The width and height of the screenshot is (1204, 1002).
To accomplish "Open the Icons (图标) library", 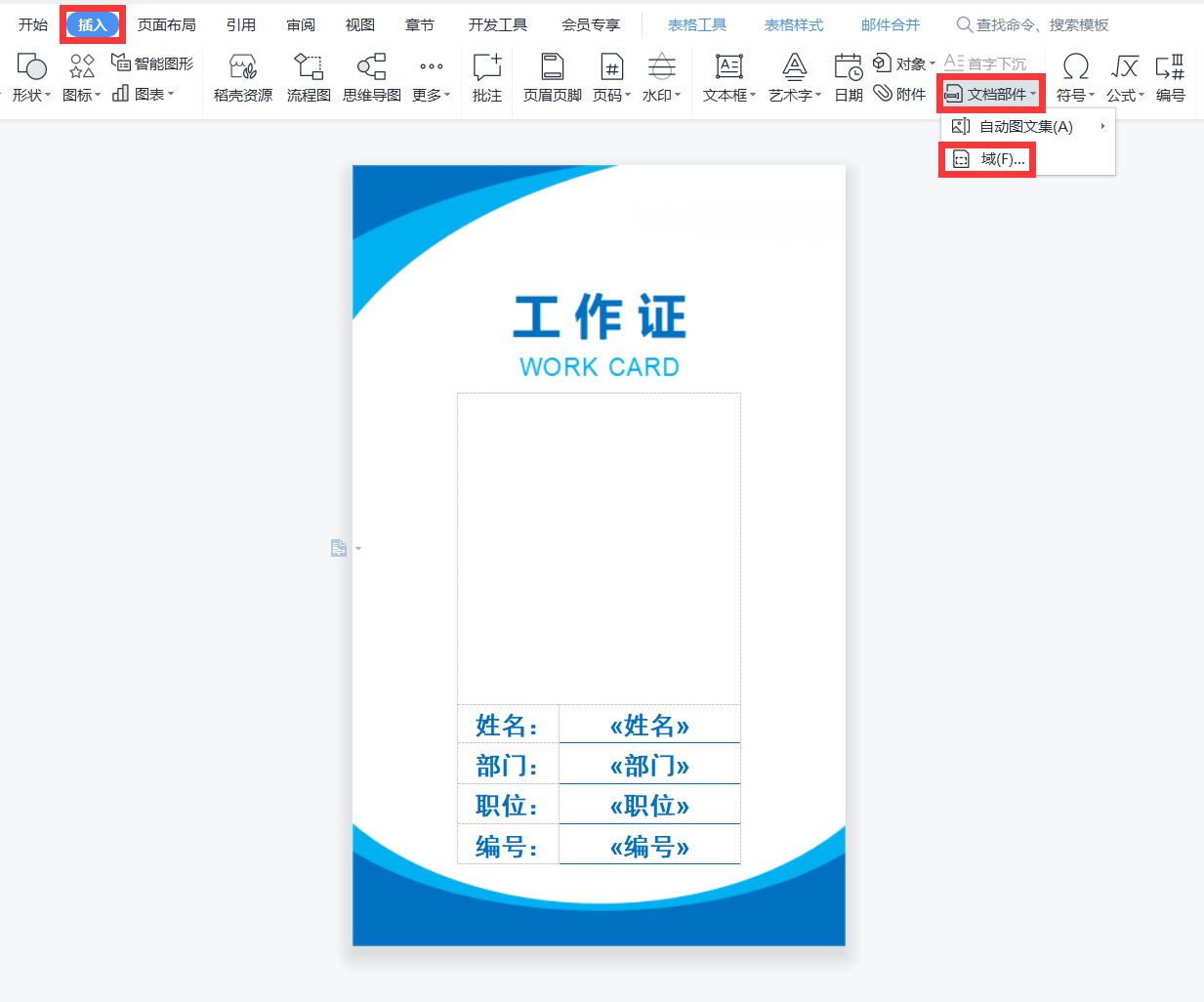I will tap(82, 77).
